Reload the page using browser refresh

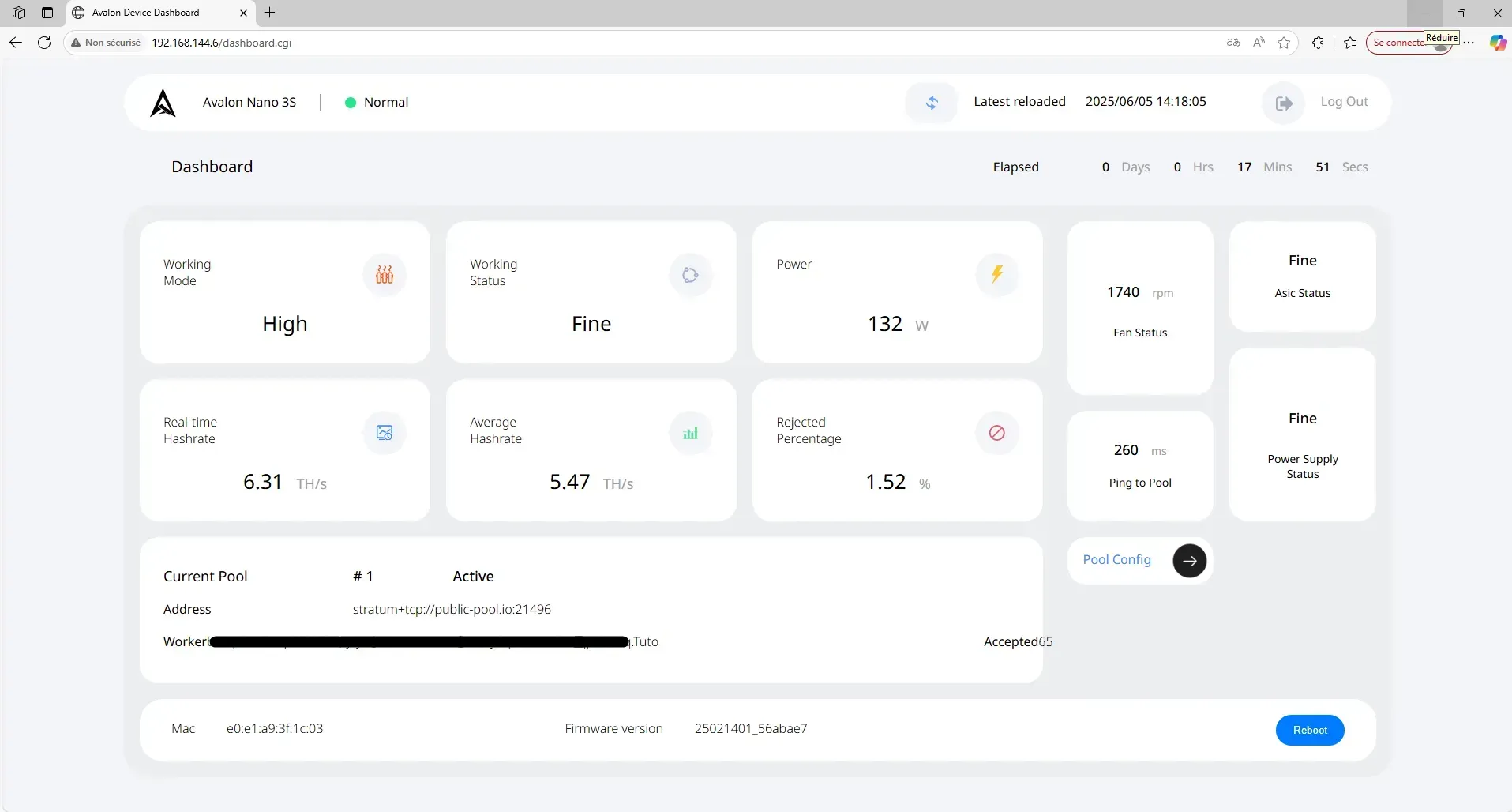[44, 43]
